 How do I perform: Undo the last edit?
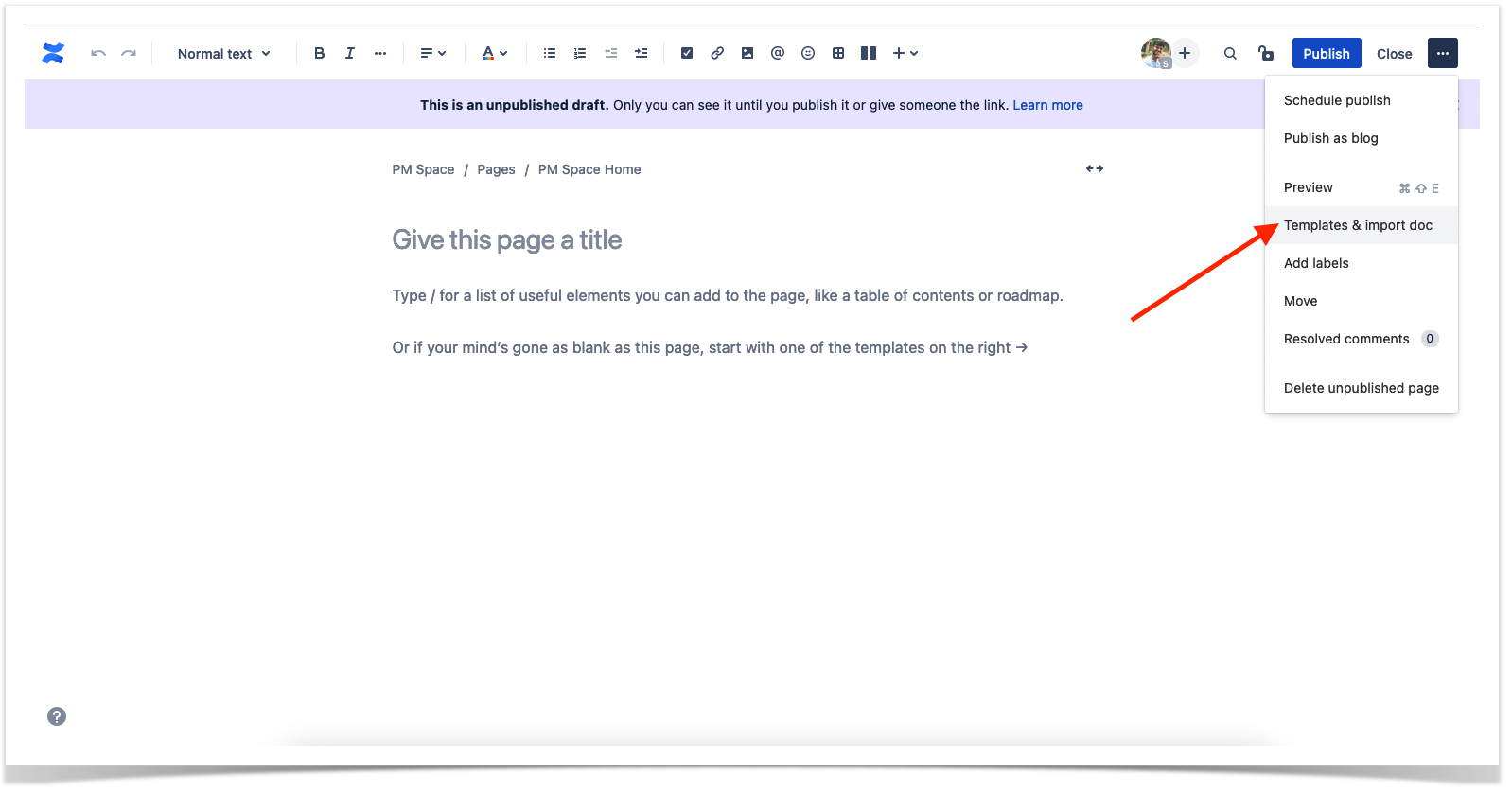click(x=98, y=53)
